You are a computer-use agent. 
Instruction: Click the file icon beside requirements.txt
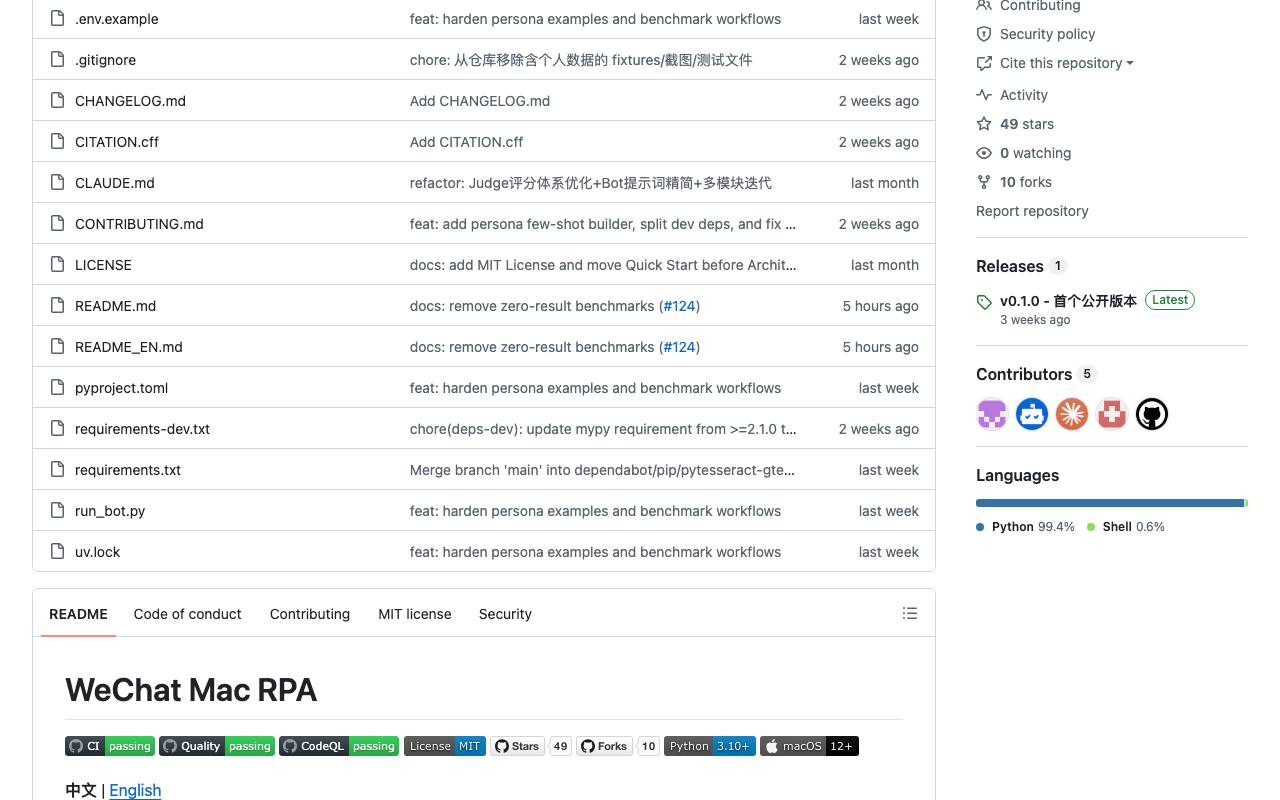coord(58,470)
